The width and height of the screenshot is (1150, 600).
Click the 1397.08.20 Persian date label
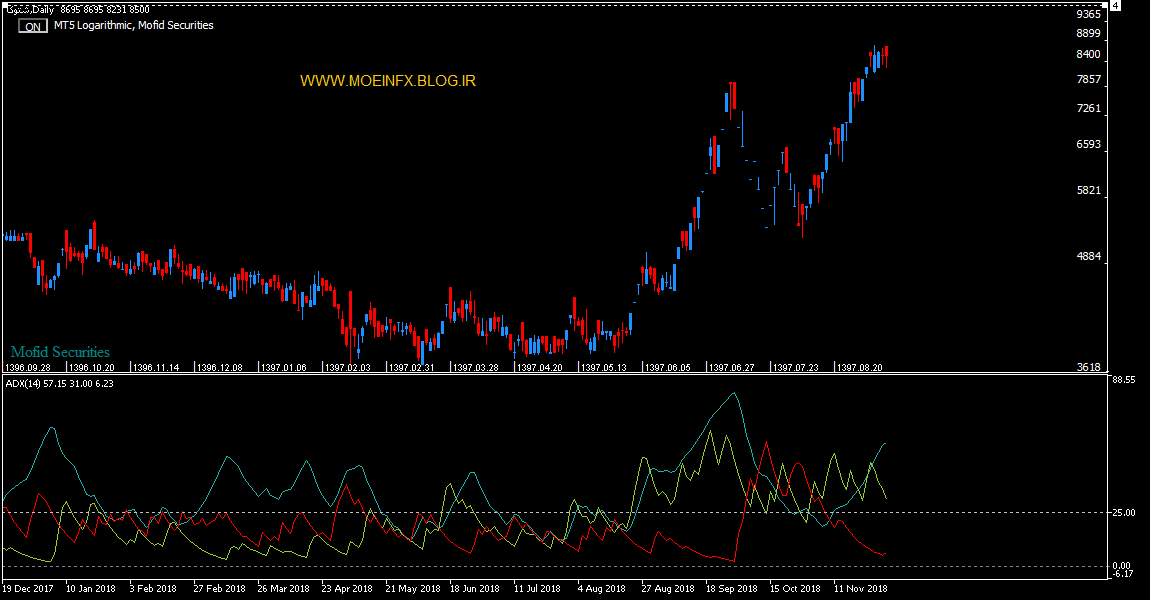point(859,367)
